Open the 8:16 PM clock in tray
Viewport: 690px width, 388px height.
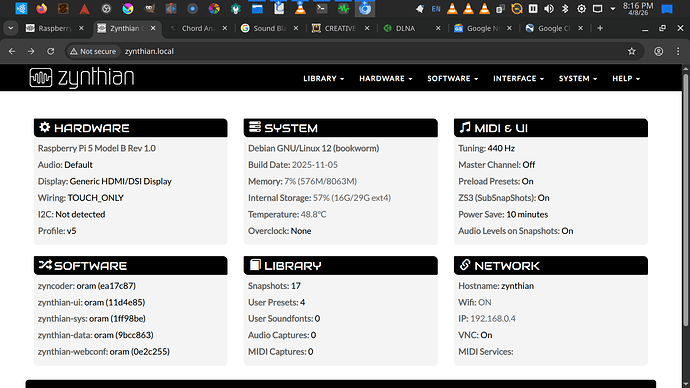pyautogui.click(x=638, y=8)
